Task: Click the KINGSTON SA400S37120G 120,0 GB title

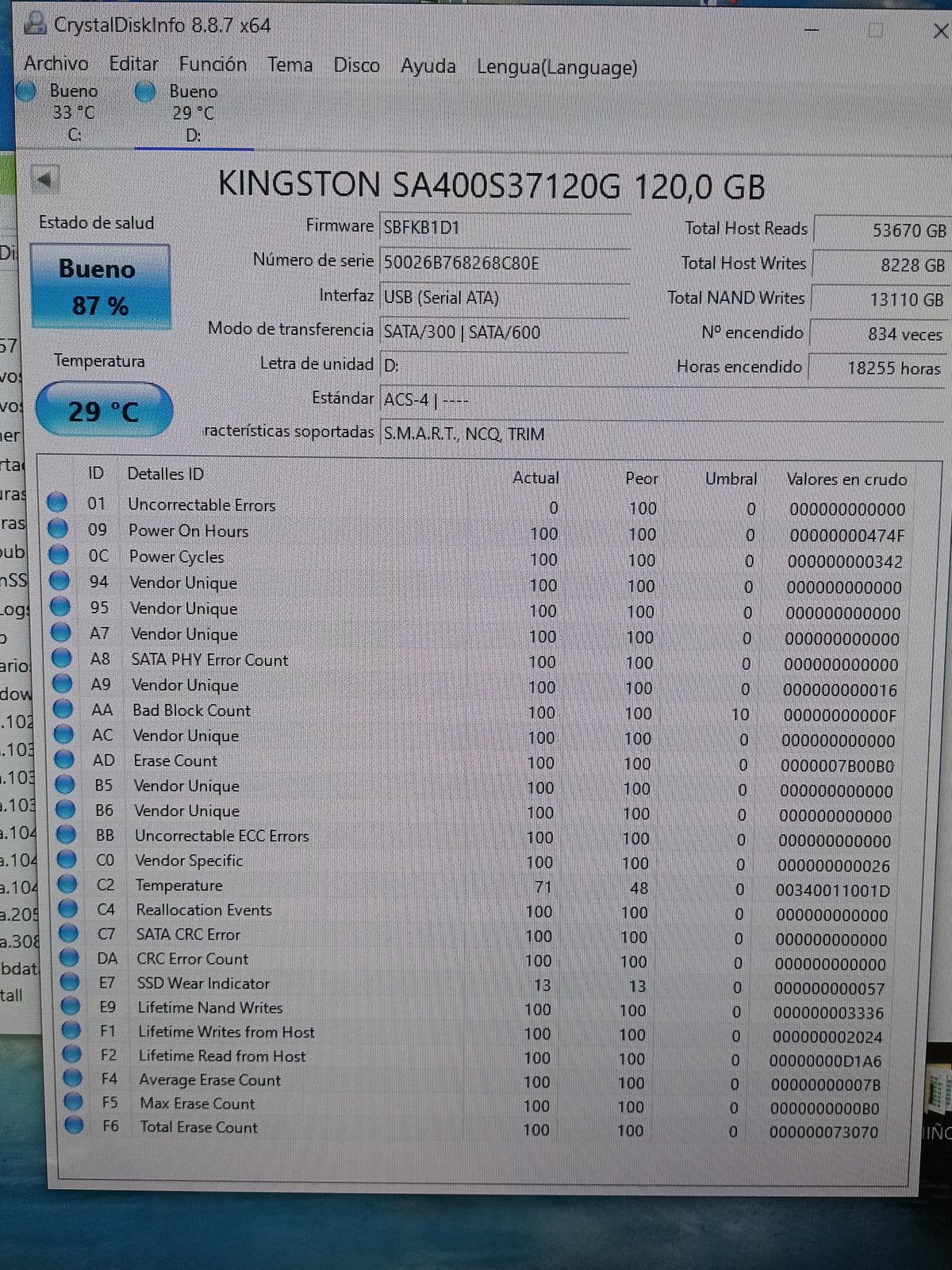Action: [x=491, y=186]
